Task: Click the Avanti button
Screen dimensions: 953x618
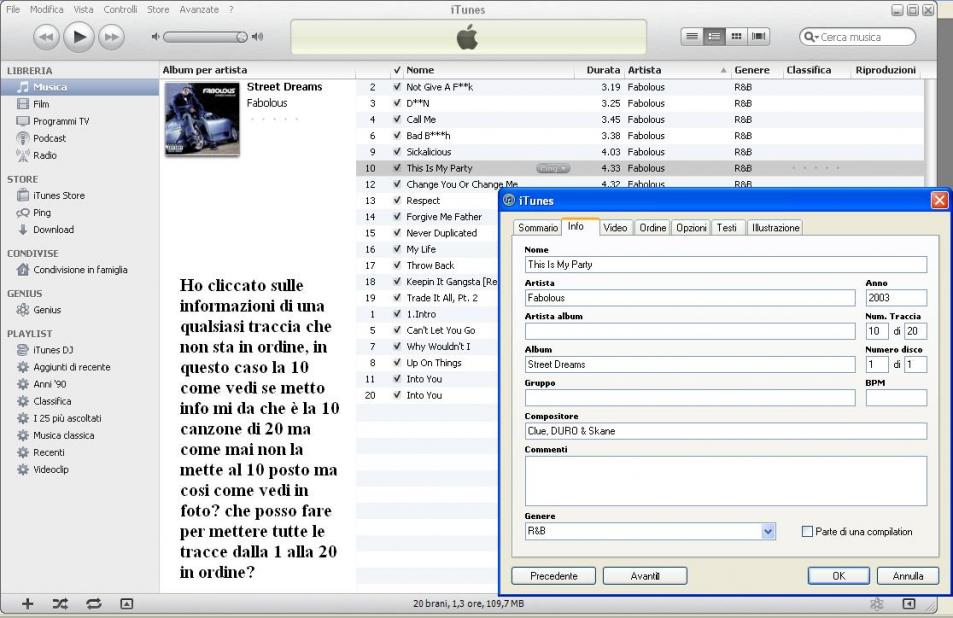Action: point(645,575)
